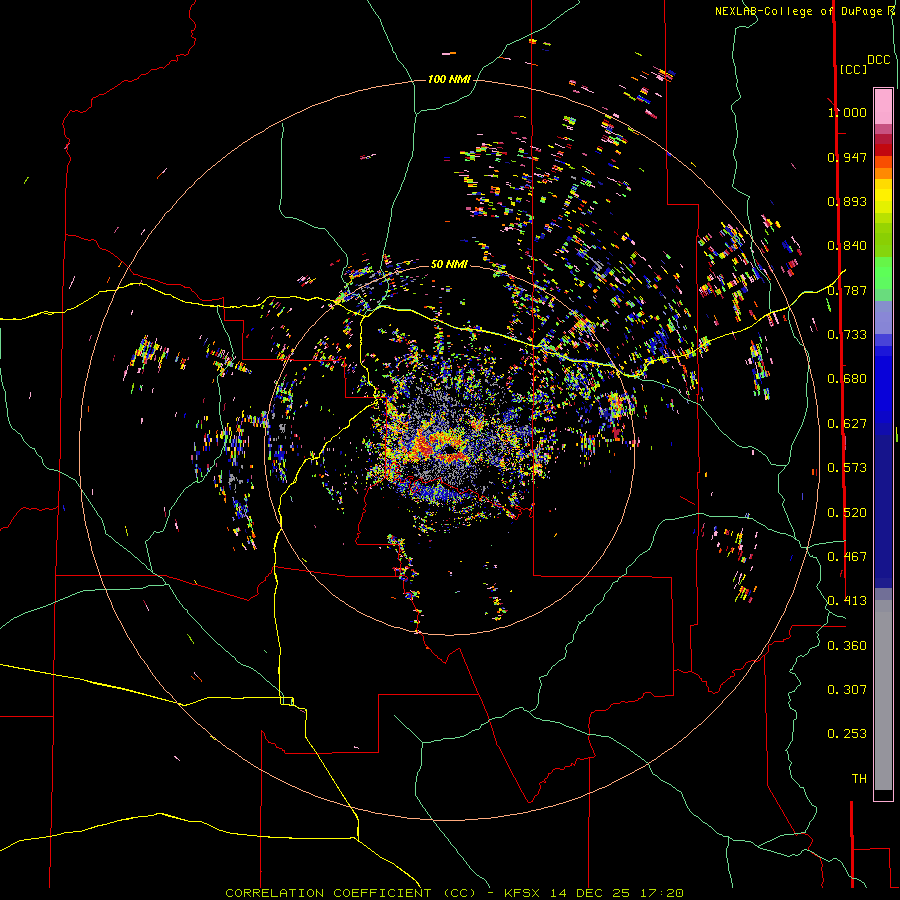This screenshot has width=900, height=900.
Task: Select the 0.947 scale value
Action: tap(847, 157)
